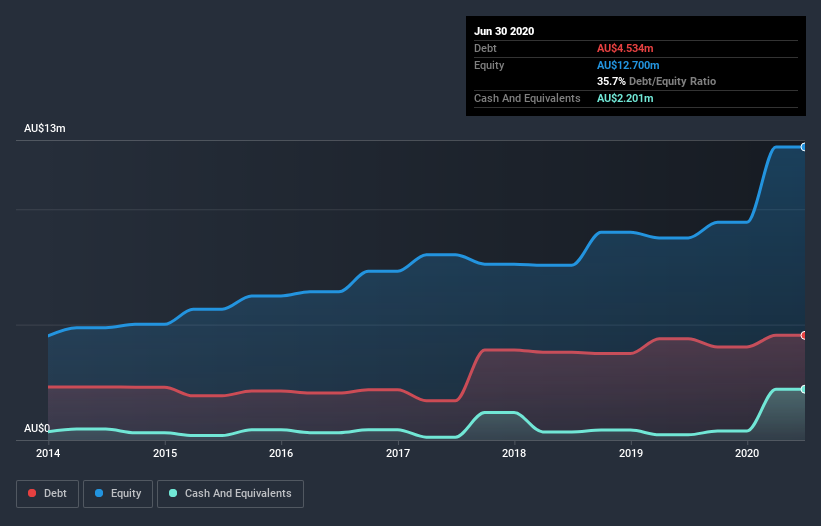Toggle Cash And Equivalents legend button
This screenshot has height=526, width=821.
pyautogui.click(x=230, y=494)
